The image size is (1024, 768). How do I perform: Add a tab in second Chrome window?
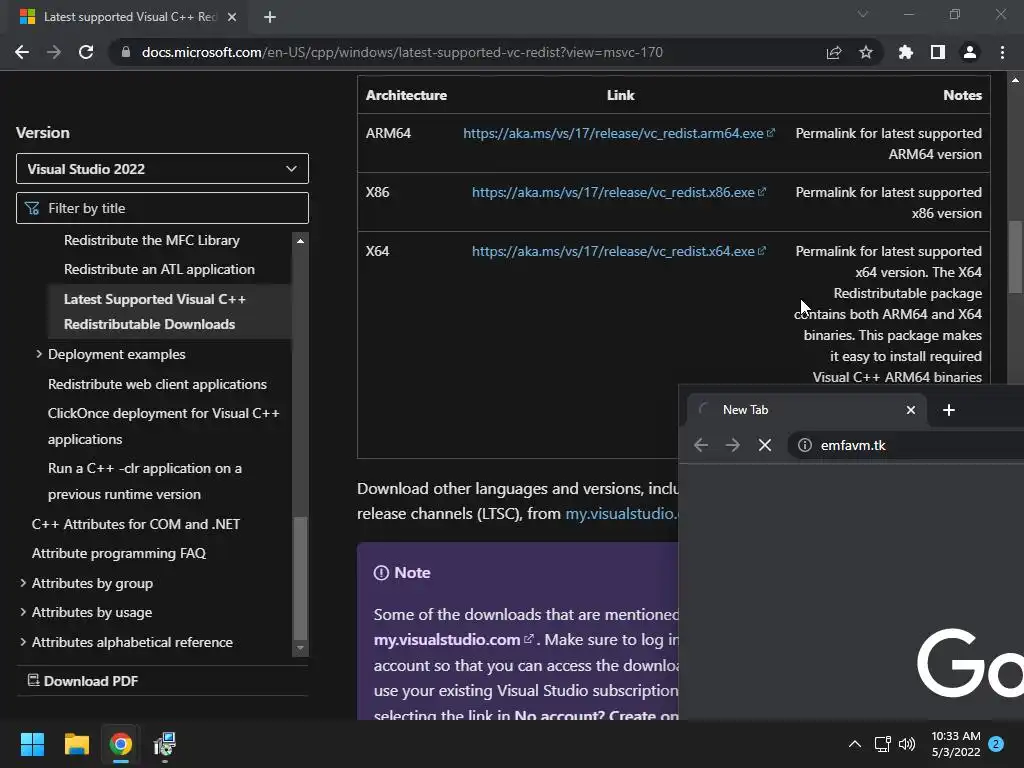949,409
